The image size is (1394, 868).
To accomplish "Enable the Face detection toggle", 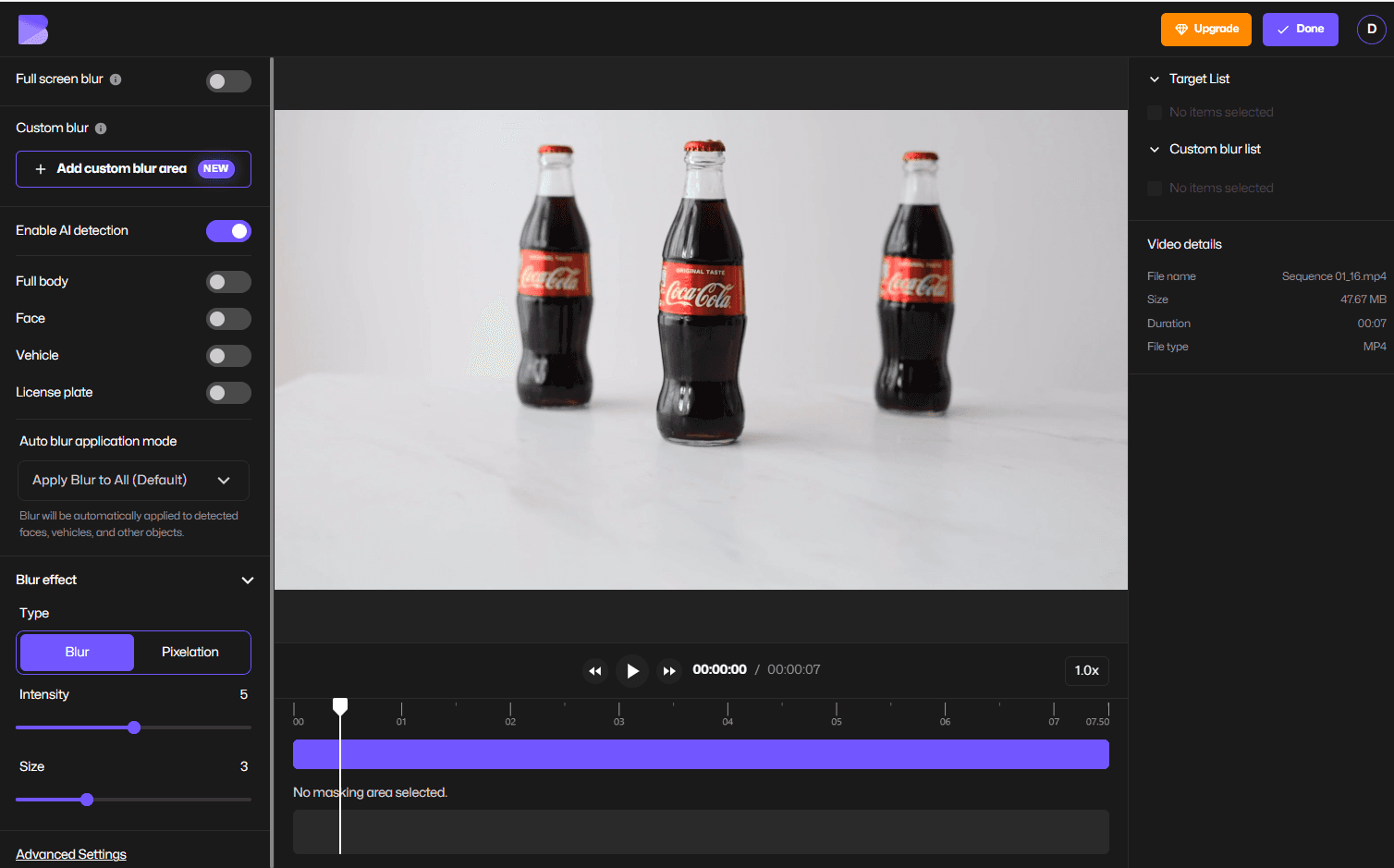I will click(x=228, y=319).
